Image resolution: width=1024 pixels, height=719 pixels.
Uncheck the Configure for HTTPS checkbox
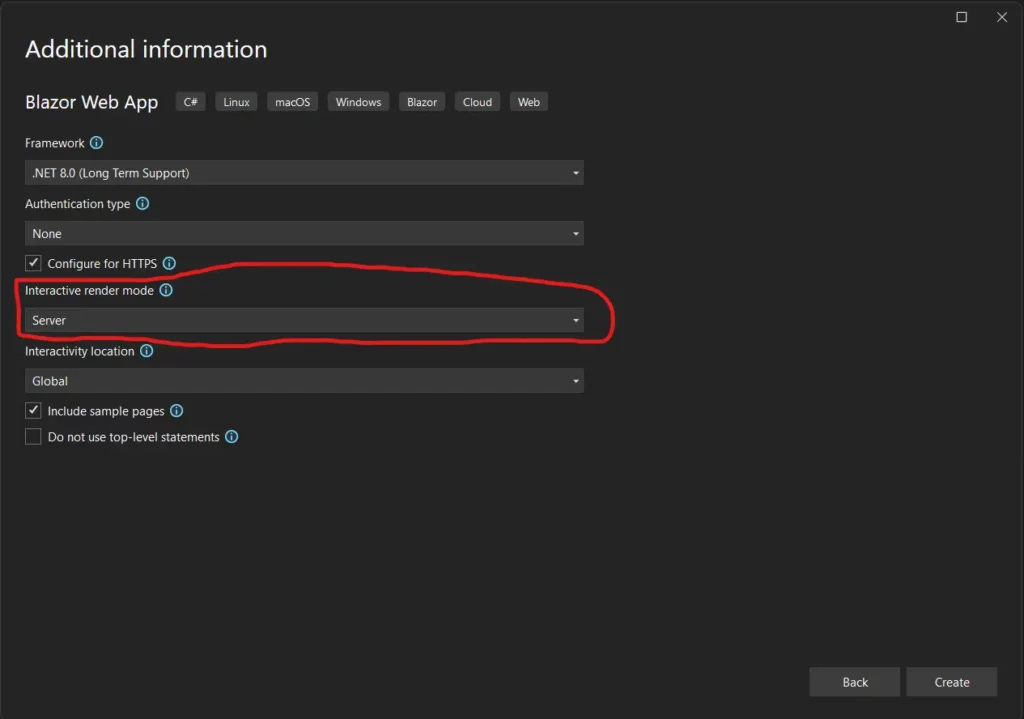click(x=33, y=263)
